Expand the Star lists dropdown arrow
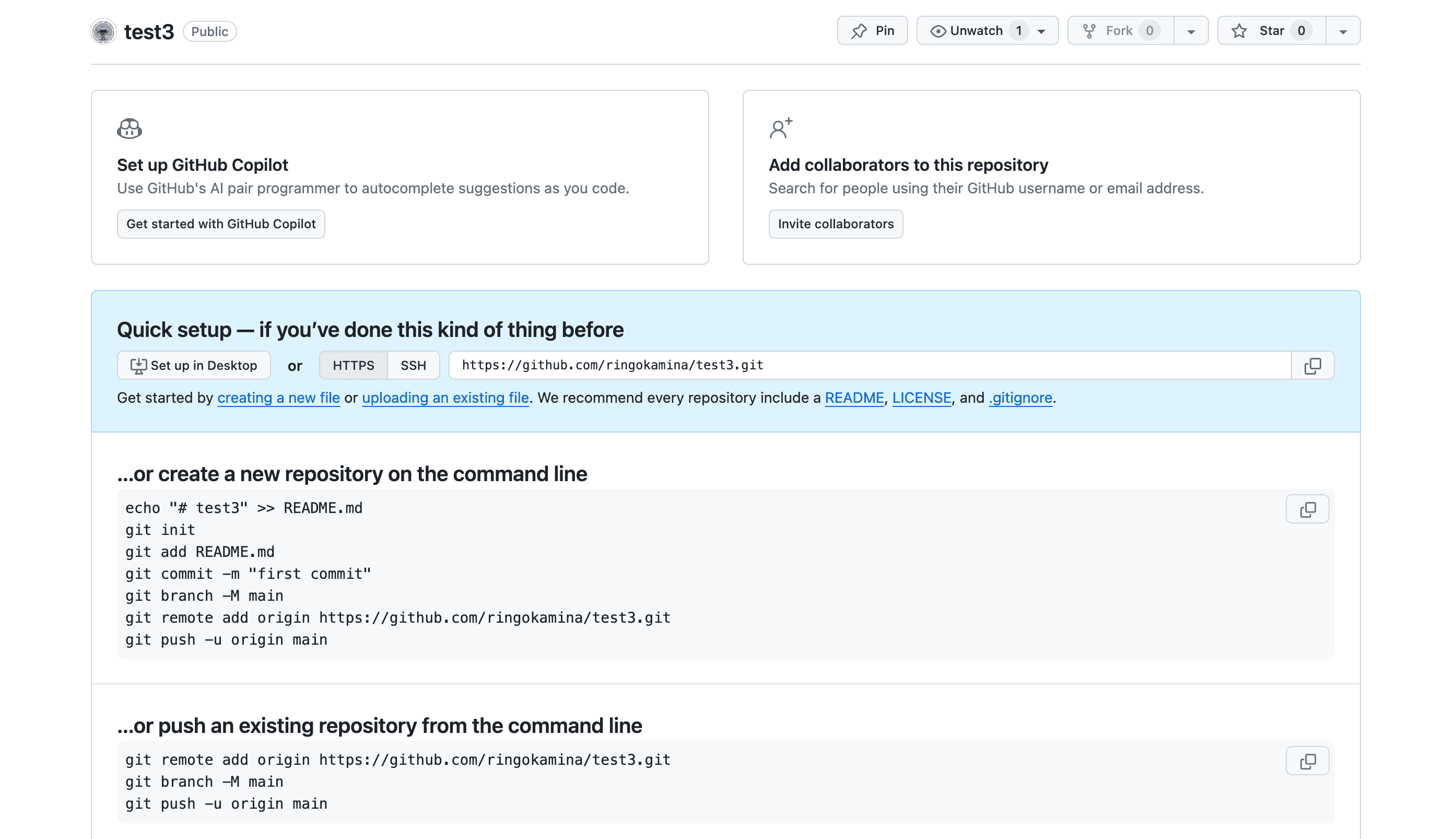Screen dimensions: 1456x839 (x=1343, y=31)
